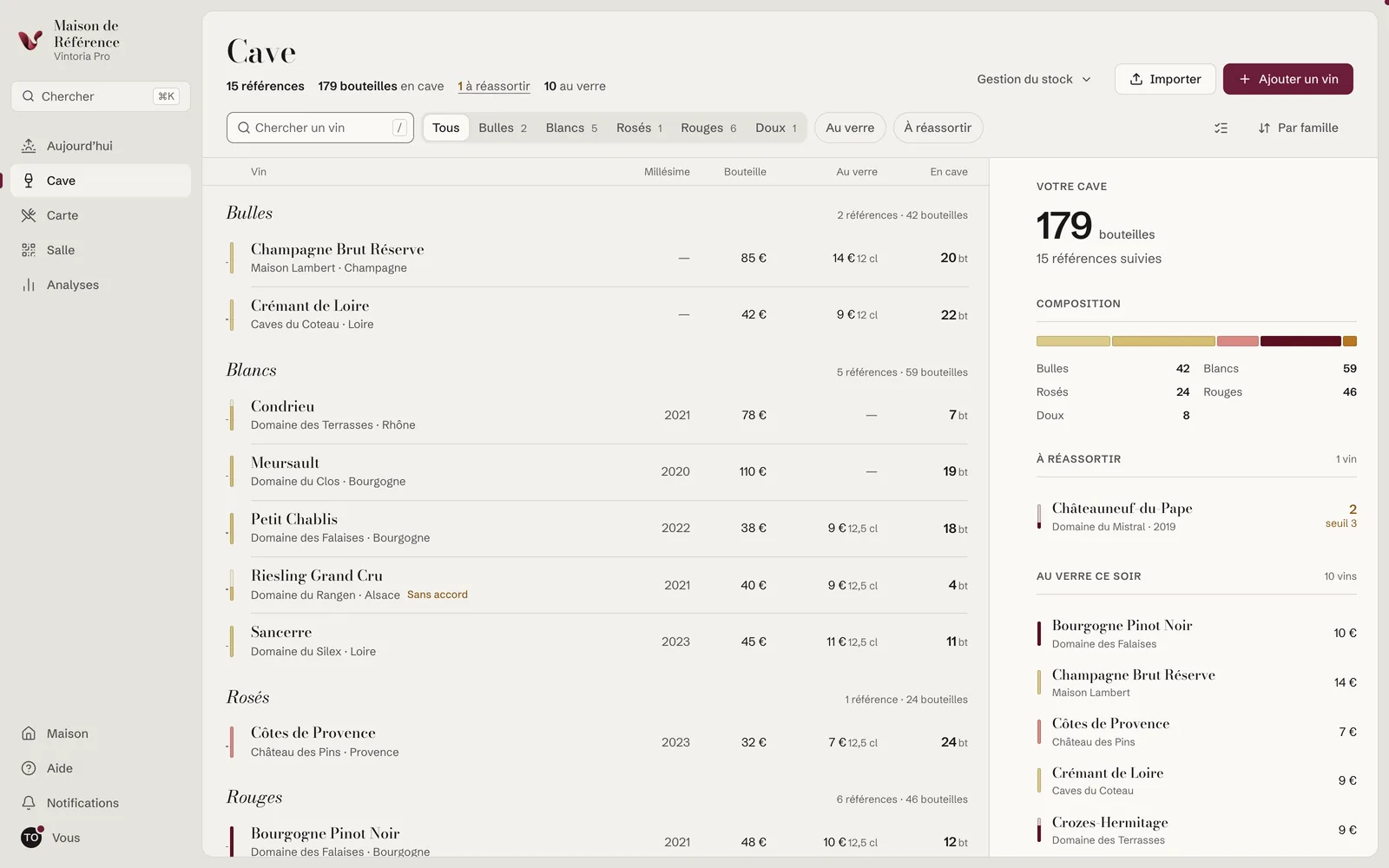1389x868 pixels.
Task: Open Bourgogne Pinot Noir in Au verre ce soir
Action: pos(1196,634)
